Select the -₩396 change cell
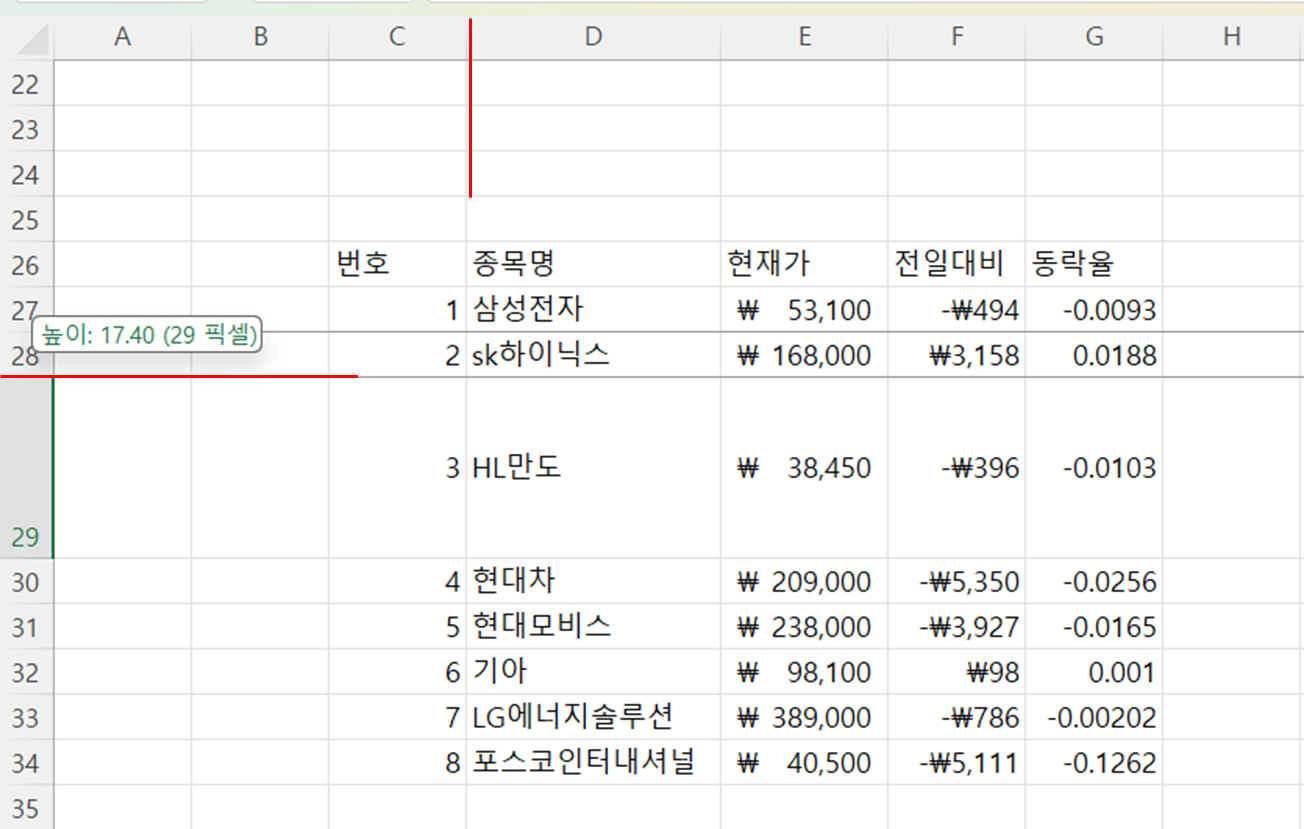1304x829 pixels. click(x=956, y=468)
